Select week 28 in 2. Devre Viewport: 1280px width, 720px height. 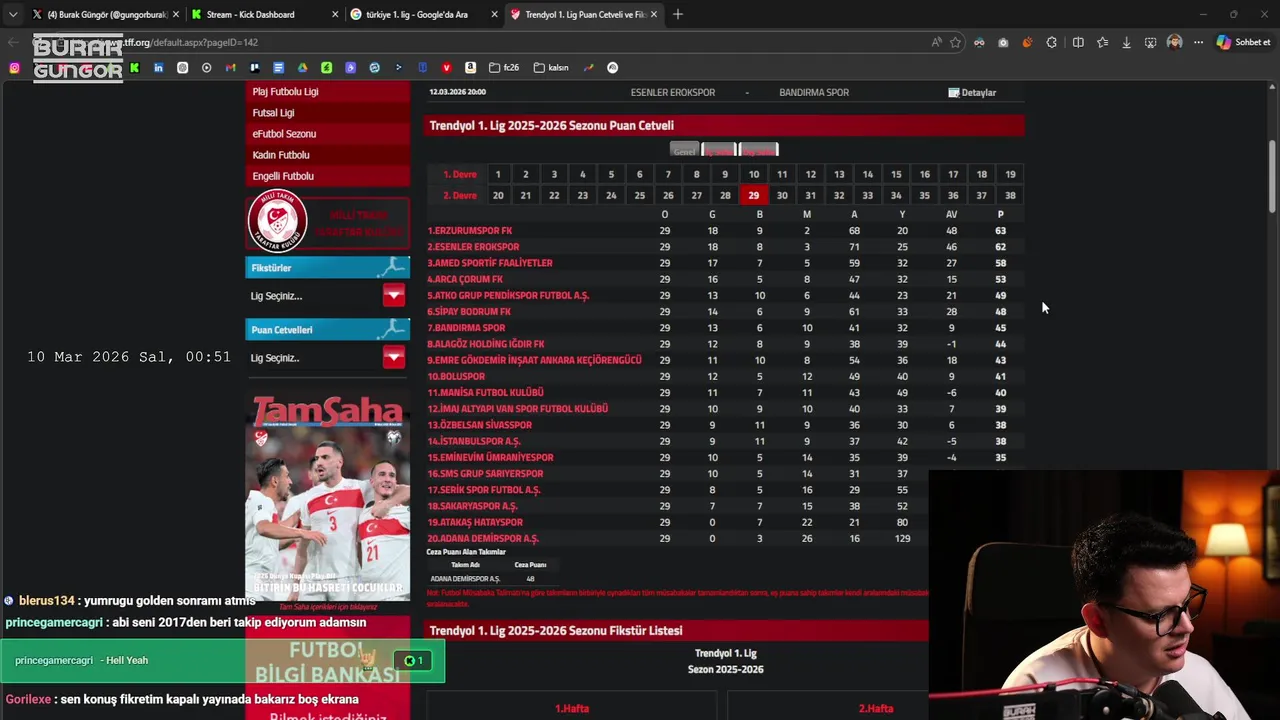[725, 195]
